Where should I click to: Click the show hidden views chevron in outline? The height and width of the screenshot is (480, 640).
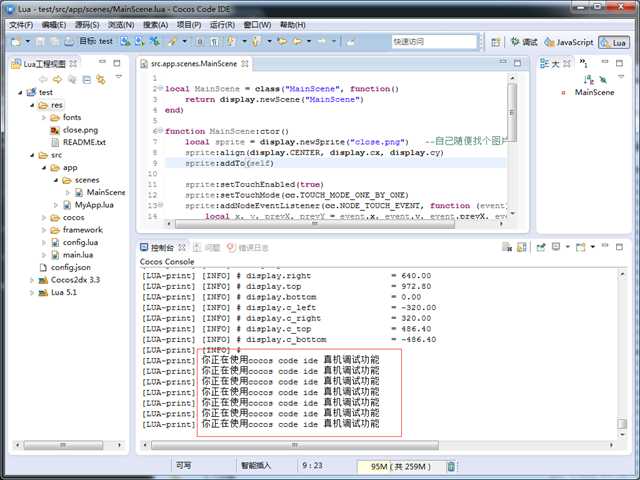(x=584, y=63)
